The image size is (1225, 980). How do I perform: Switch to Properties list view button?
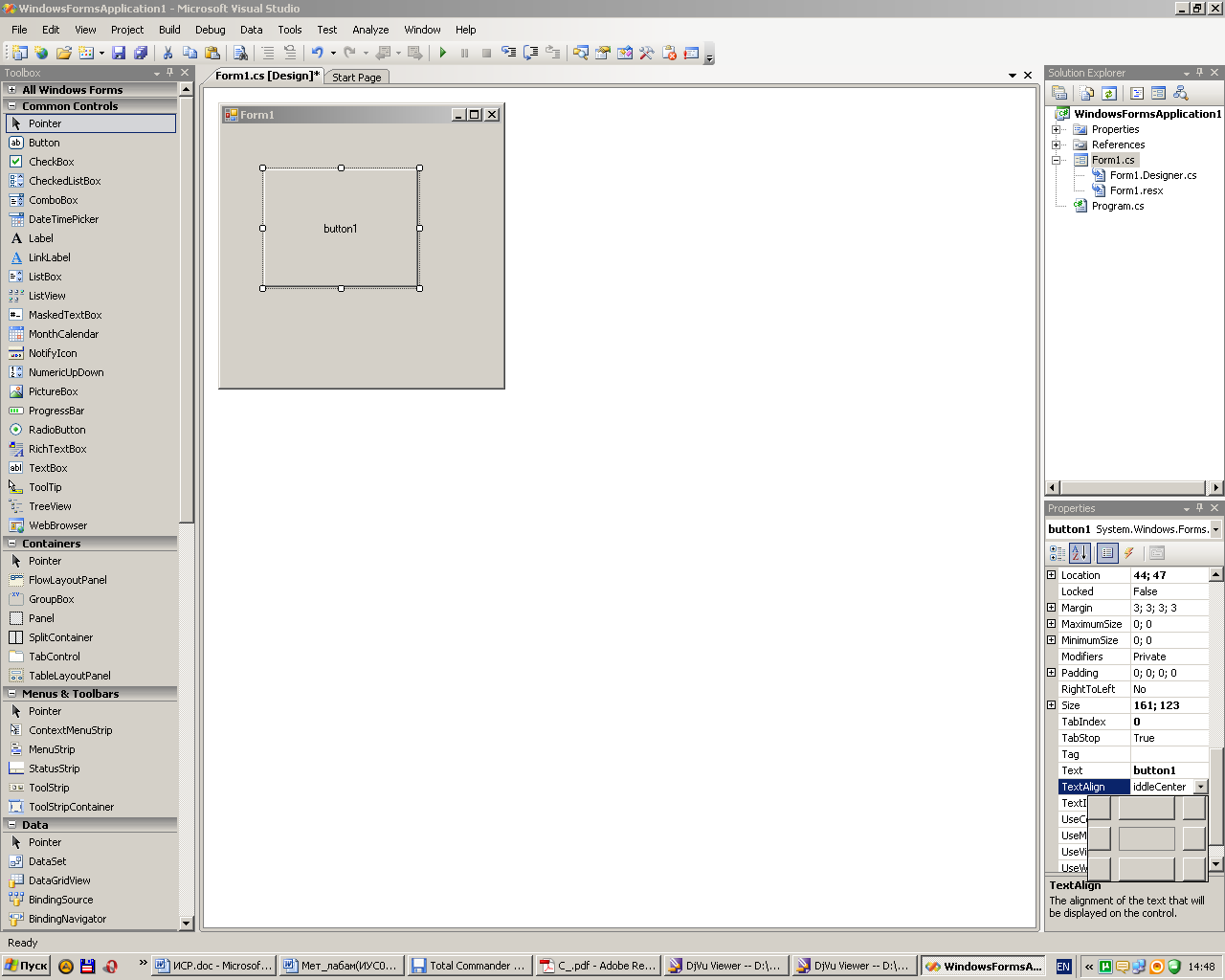(1107, 553)
